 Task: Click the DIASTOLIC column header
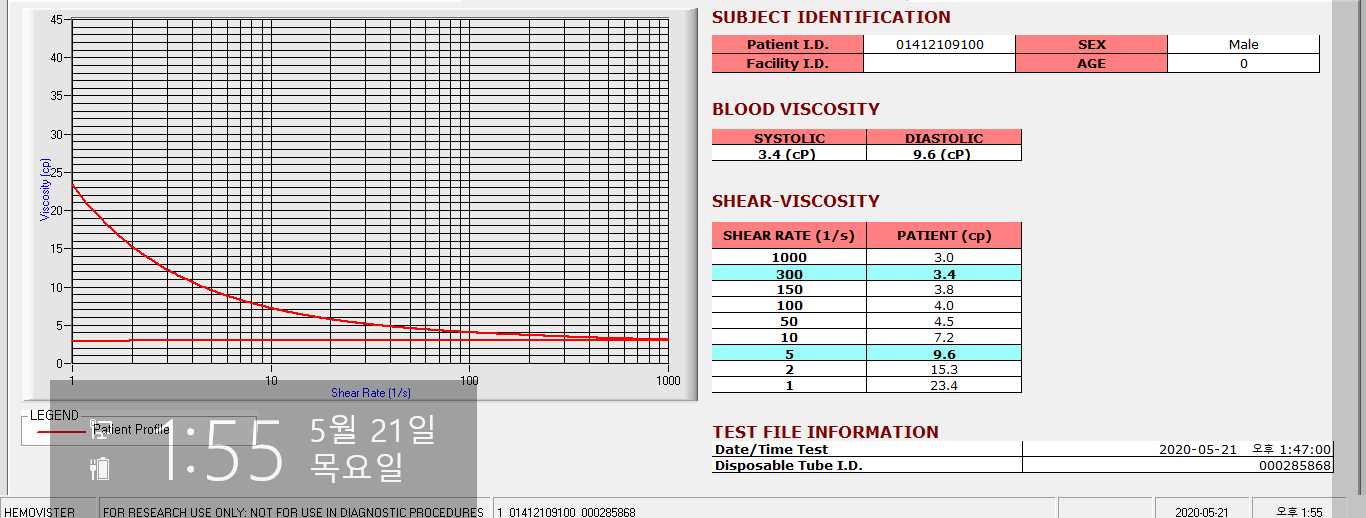click(944, 138)
